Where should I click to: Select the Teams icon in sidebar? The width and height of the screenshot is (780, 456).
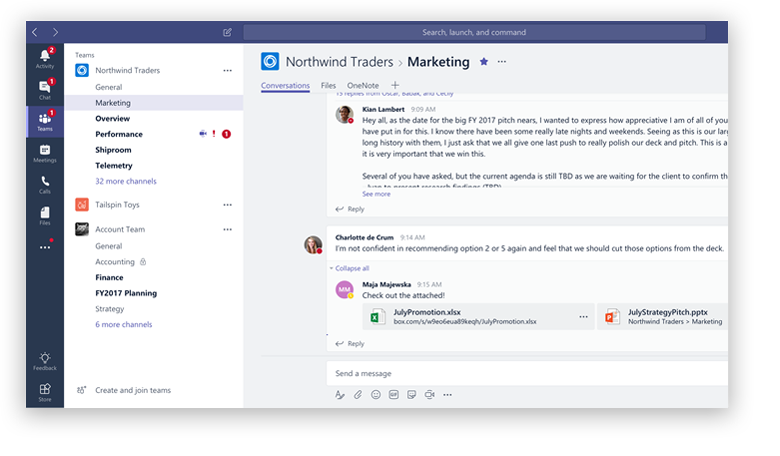pyautogui.click(x=45, y=121)
